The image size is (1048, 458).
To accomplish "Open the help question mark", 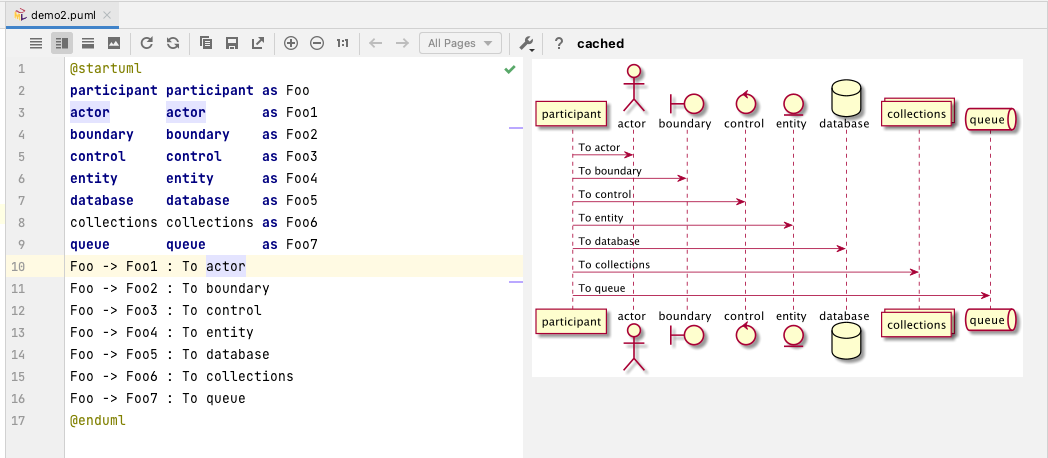I will (x=559, y=43).
